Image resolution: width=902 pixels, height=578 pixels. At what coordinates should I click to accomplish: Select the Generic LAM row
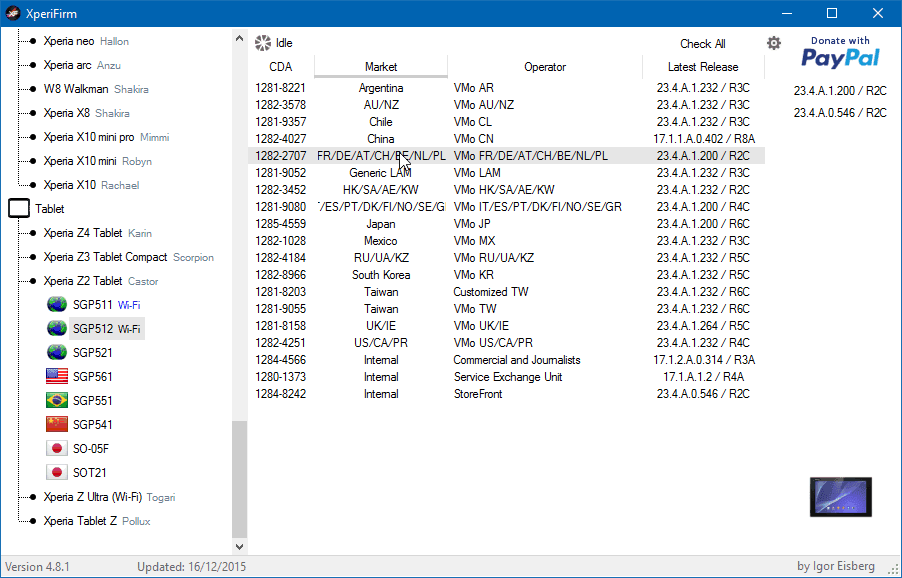(506, 173)
